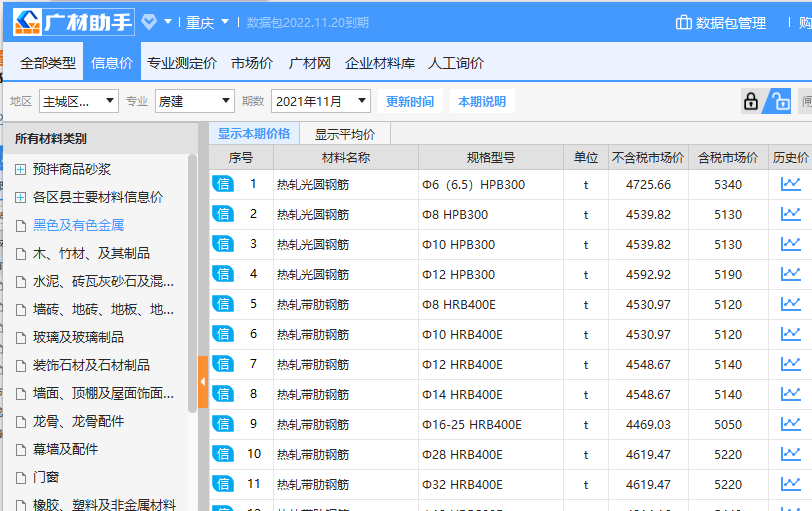The width and height of the screenshot is (812, 511).
Task: Open the 地区 主城区 dropdown
Action: tap(79, 101)
